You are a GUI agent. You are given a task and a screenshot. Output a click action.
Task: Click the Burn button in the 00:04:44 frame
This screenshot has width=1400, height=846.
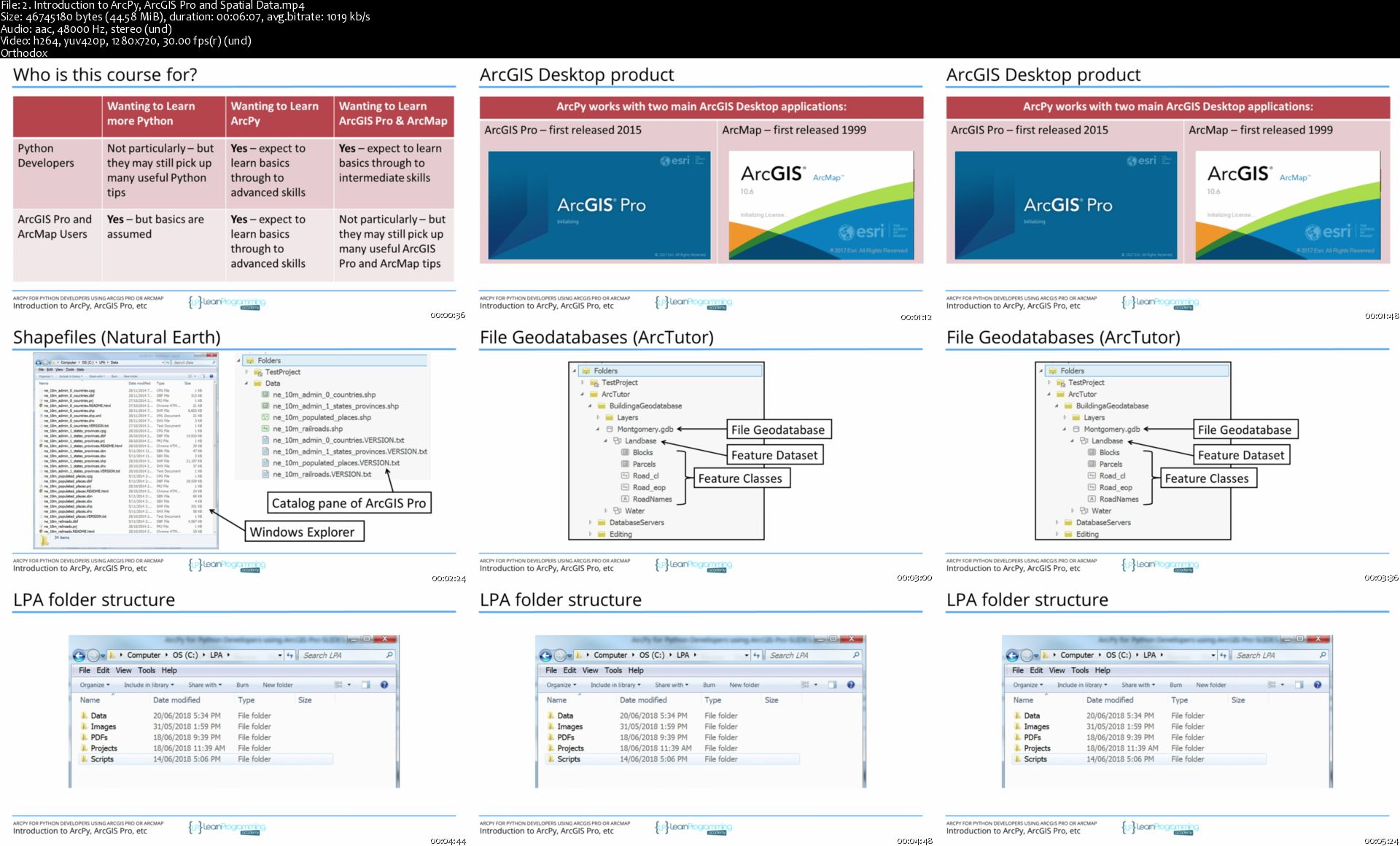(x=242, y=685)
